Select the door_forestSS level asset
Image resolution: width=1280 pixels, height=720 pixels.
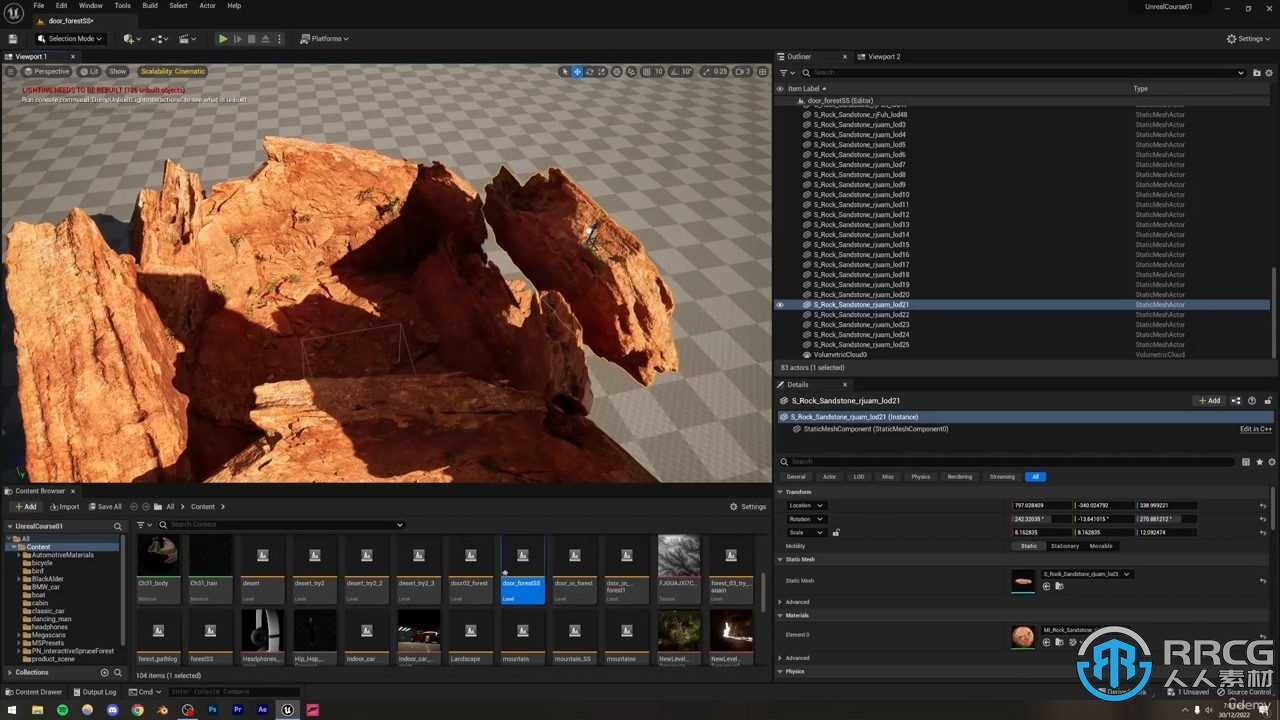coord(522,569)
